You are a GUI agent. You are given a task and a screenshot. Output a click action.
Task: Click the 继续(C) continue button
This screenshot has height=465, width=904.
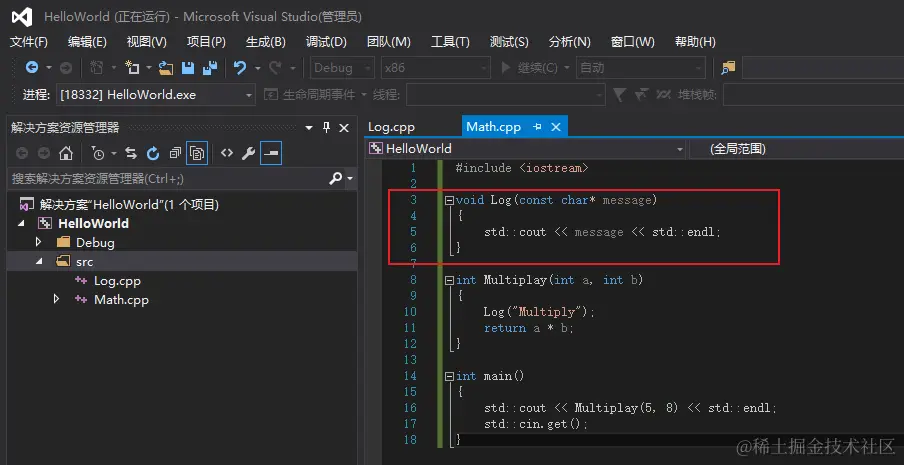pyautogui.click(x=529, y=68)
